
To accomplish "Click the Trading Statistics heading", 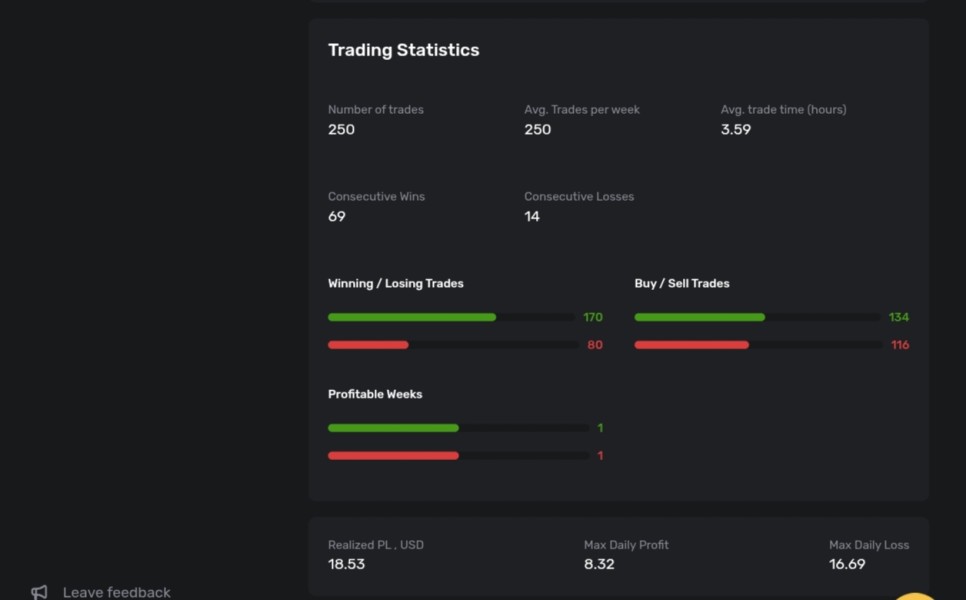I will (x=403, y=50).
